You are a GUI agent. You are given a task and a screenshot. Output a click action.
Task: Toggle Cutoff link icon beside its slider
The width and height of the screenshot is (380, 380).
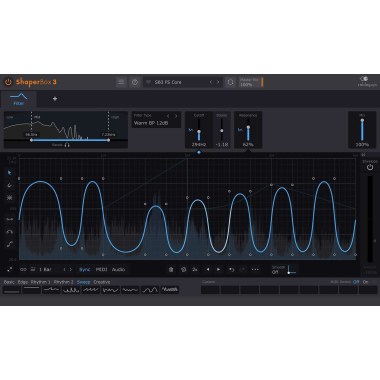coord(191,130)
